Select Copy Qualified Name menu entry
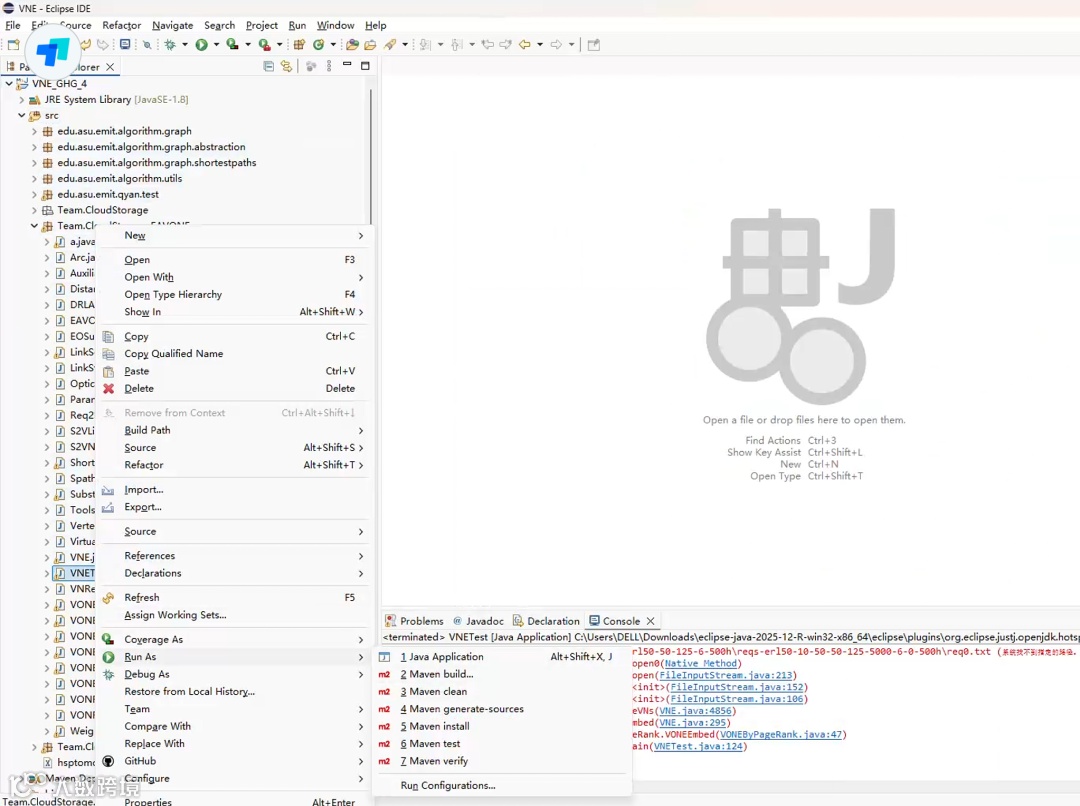Viewport: 1080px width, 806px height. (234, 353)
